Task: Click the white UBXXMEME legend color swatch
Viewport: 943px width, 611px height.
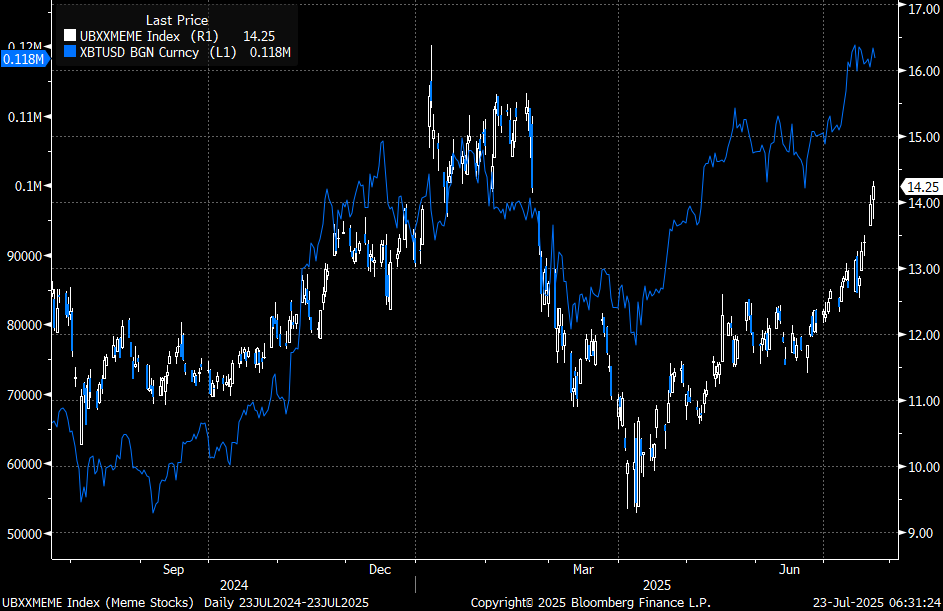Action: (70, 36)
